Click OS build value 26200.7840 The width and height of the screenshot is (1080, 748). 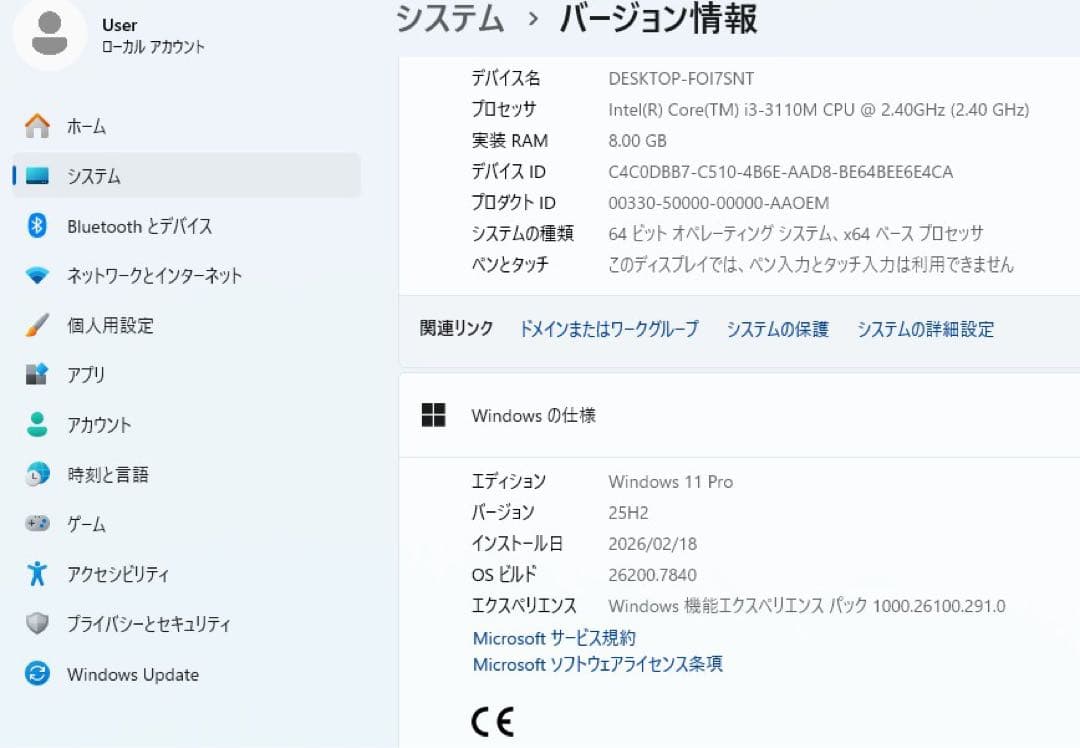coord(652,574)
